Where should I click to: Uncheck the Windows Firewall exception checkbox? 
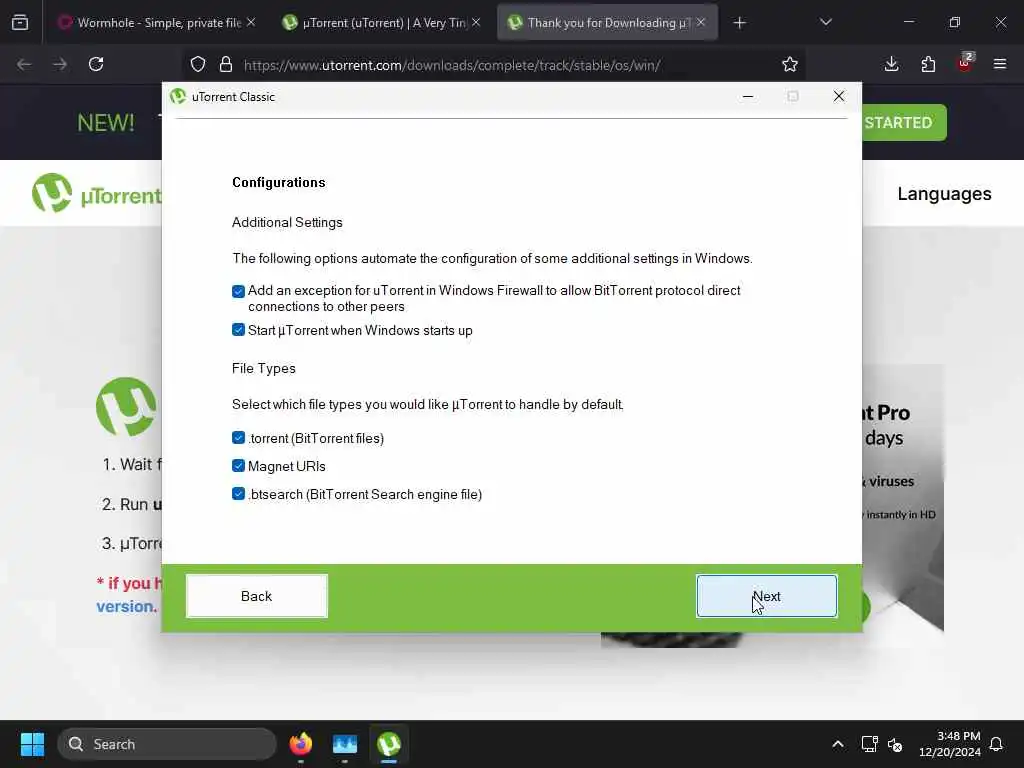tap(238, 291)
